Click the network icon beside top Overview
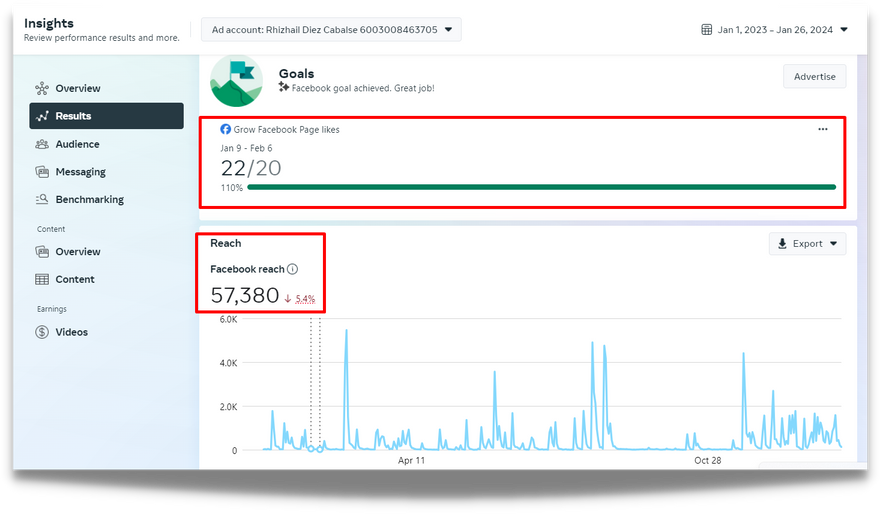 tap(42, 88)
